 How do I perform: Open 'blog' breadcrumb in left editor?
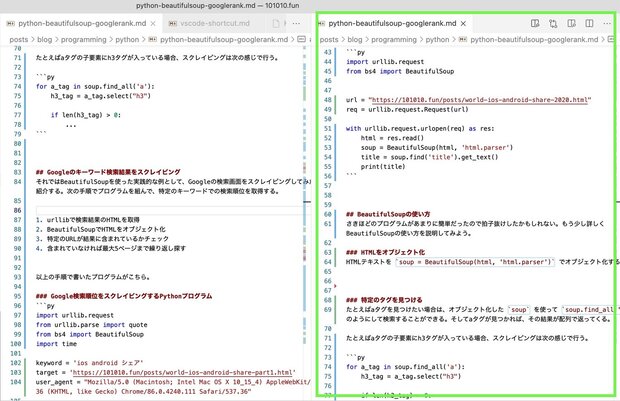coord(45,40)
